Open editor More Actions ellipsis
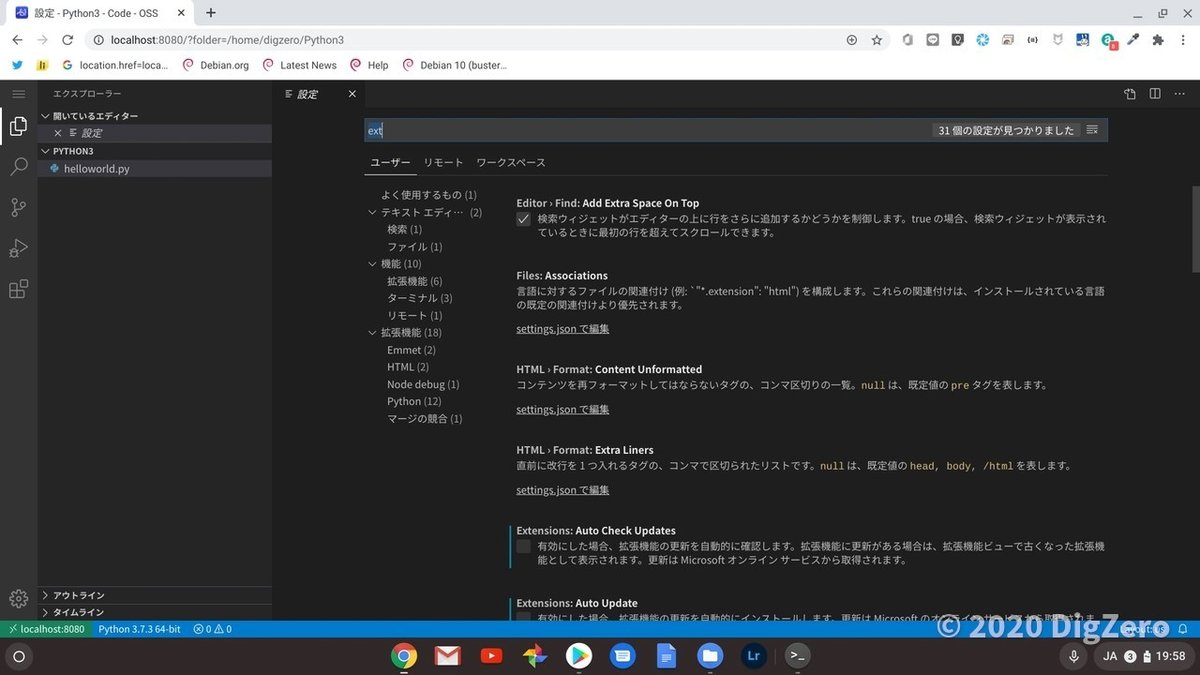 (1179, 94)
